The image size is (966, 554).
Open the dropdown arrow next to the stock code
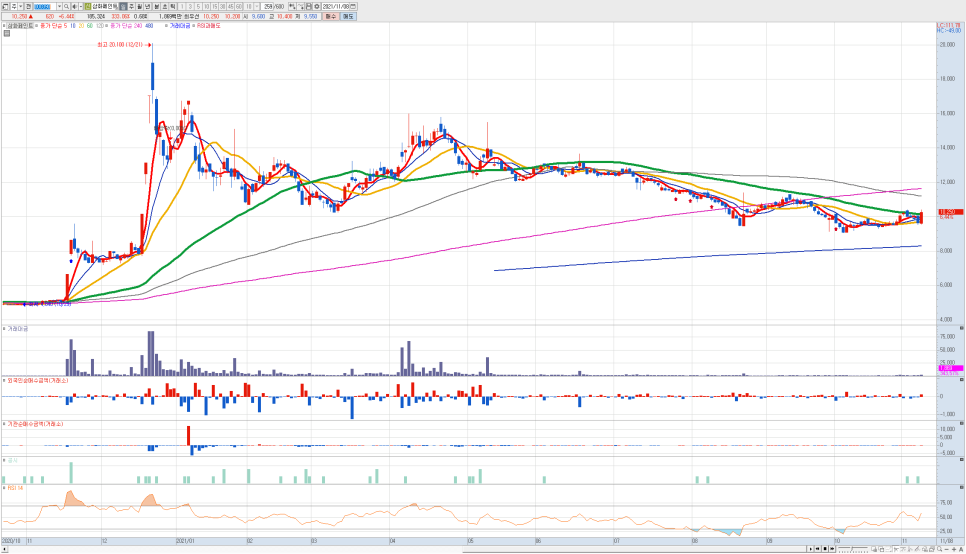(60, 6)
